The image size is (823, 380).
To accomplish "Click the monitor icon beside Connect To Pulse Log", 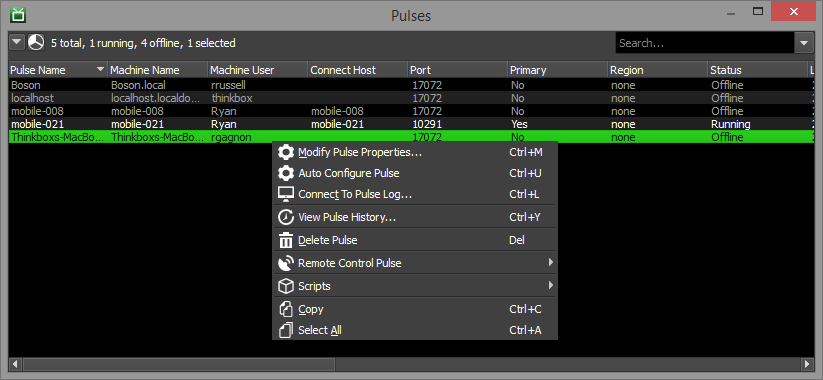I will 286,194.
